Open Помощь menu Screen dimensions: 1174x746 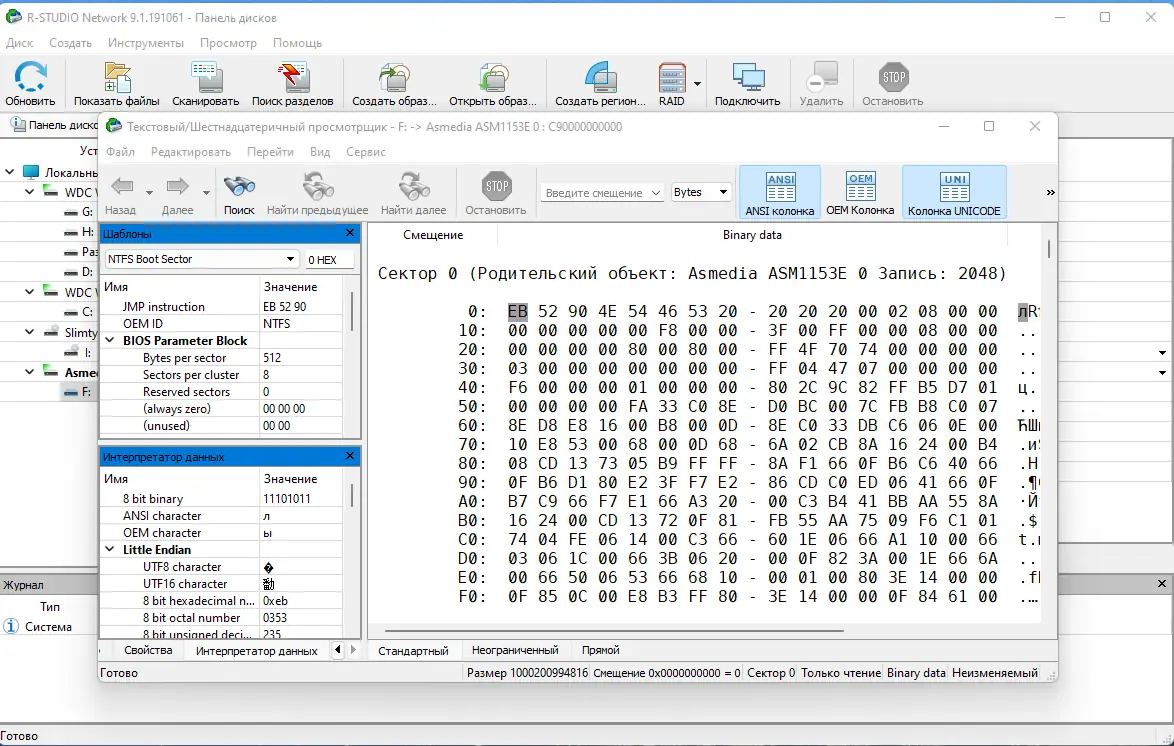[x=297, y=43]
